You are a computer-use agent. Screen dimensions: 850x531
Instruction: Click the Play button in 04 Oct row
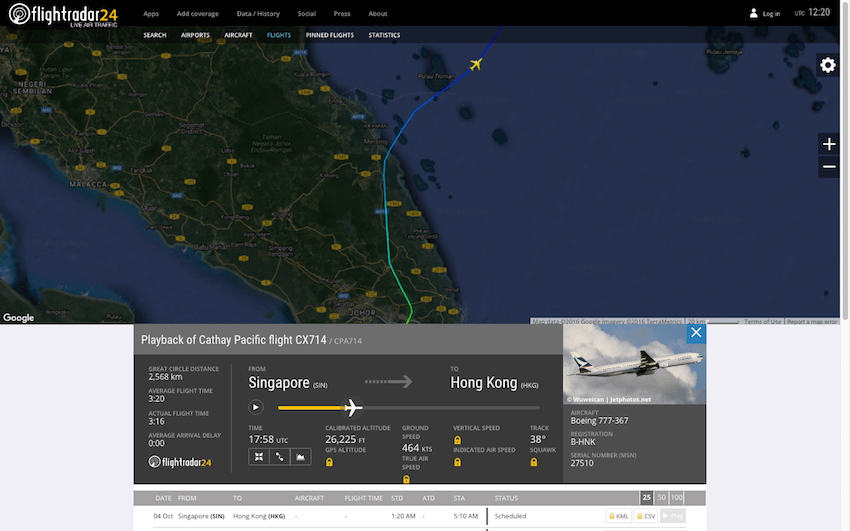[673, 516]
